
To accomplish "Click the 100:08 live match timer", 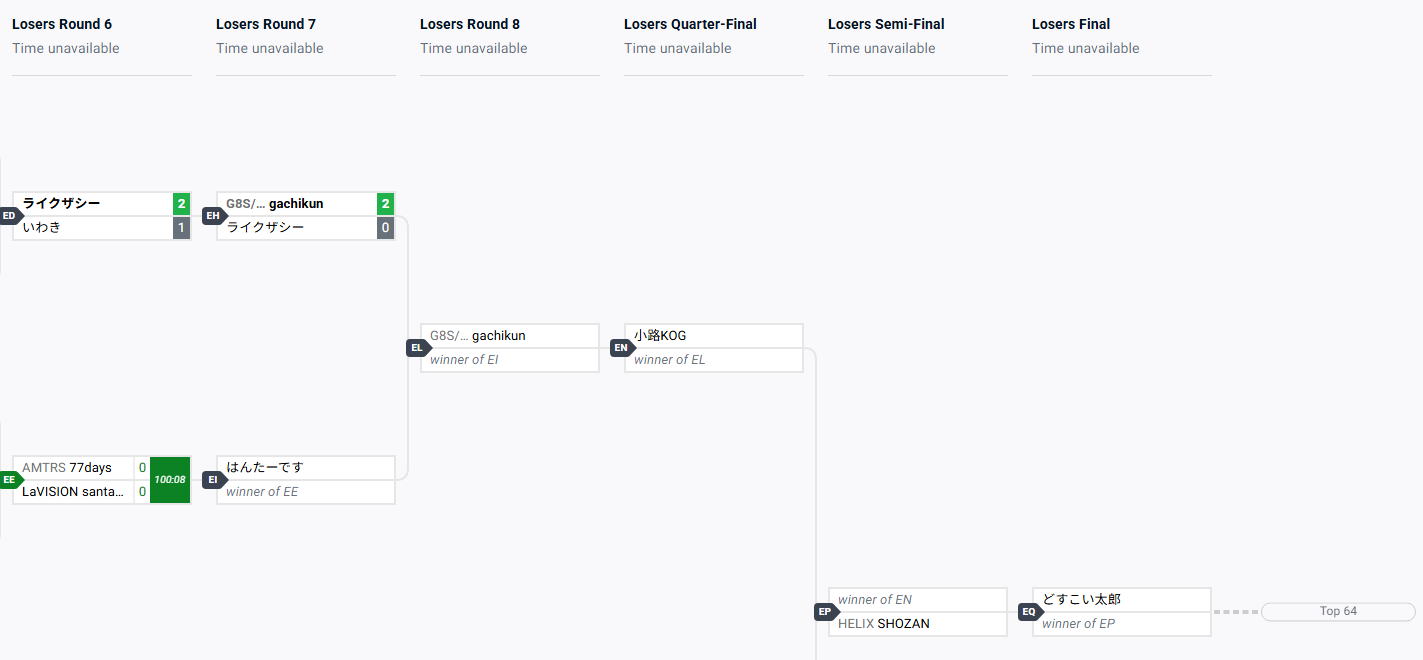I will (170, 480).
